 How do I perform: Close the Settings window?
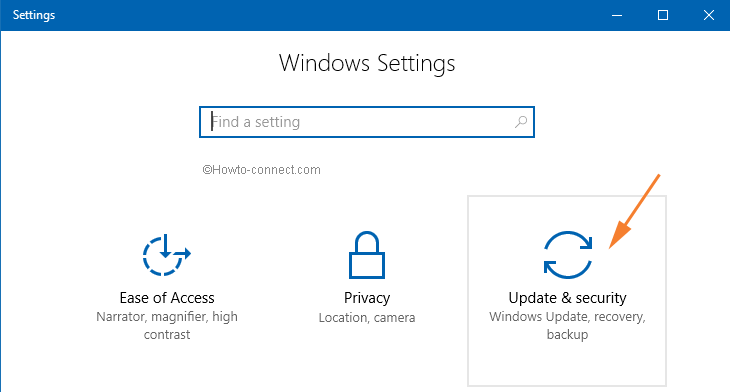(709, 15)
